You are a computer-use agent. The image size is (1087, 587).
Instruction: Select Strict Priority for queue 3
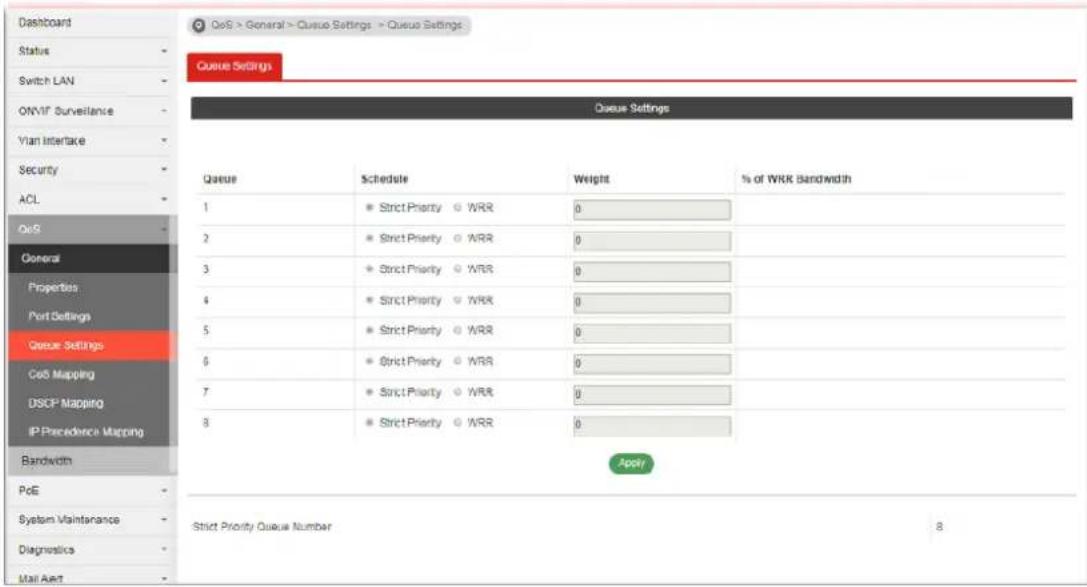(369, 269)
